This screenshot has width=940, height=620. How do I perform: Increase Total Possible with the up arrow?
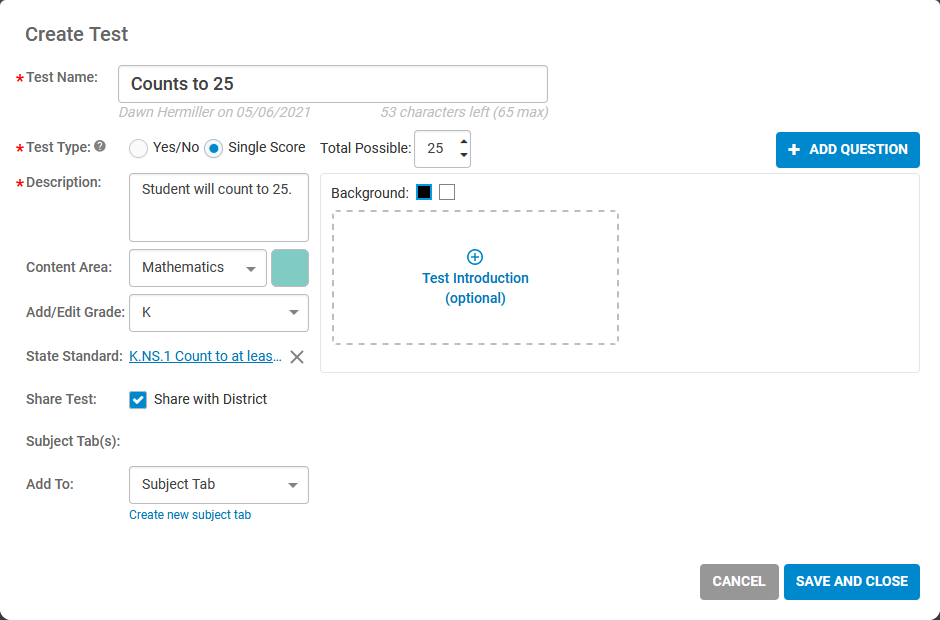(x=463, y=142)
